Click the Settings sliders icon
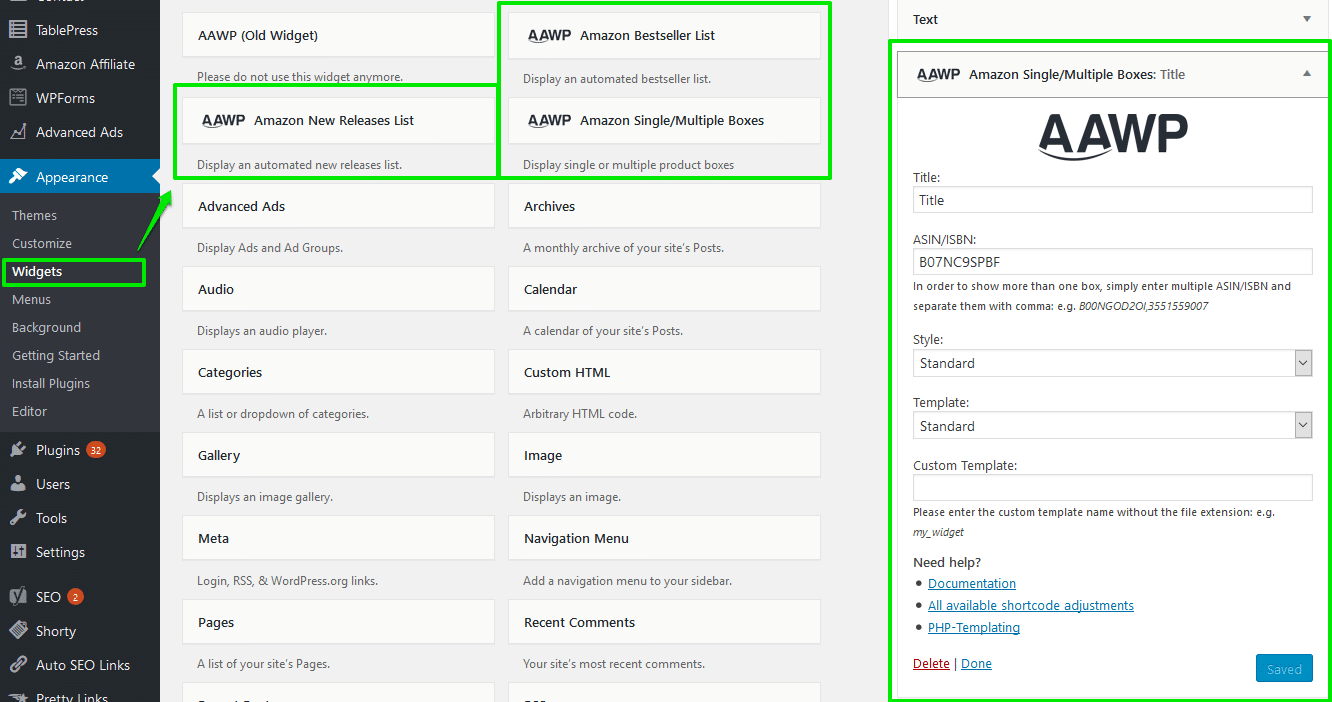 18,552
